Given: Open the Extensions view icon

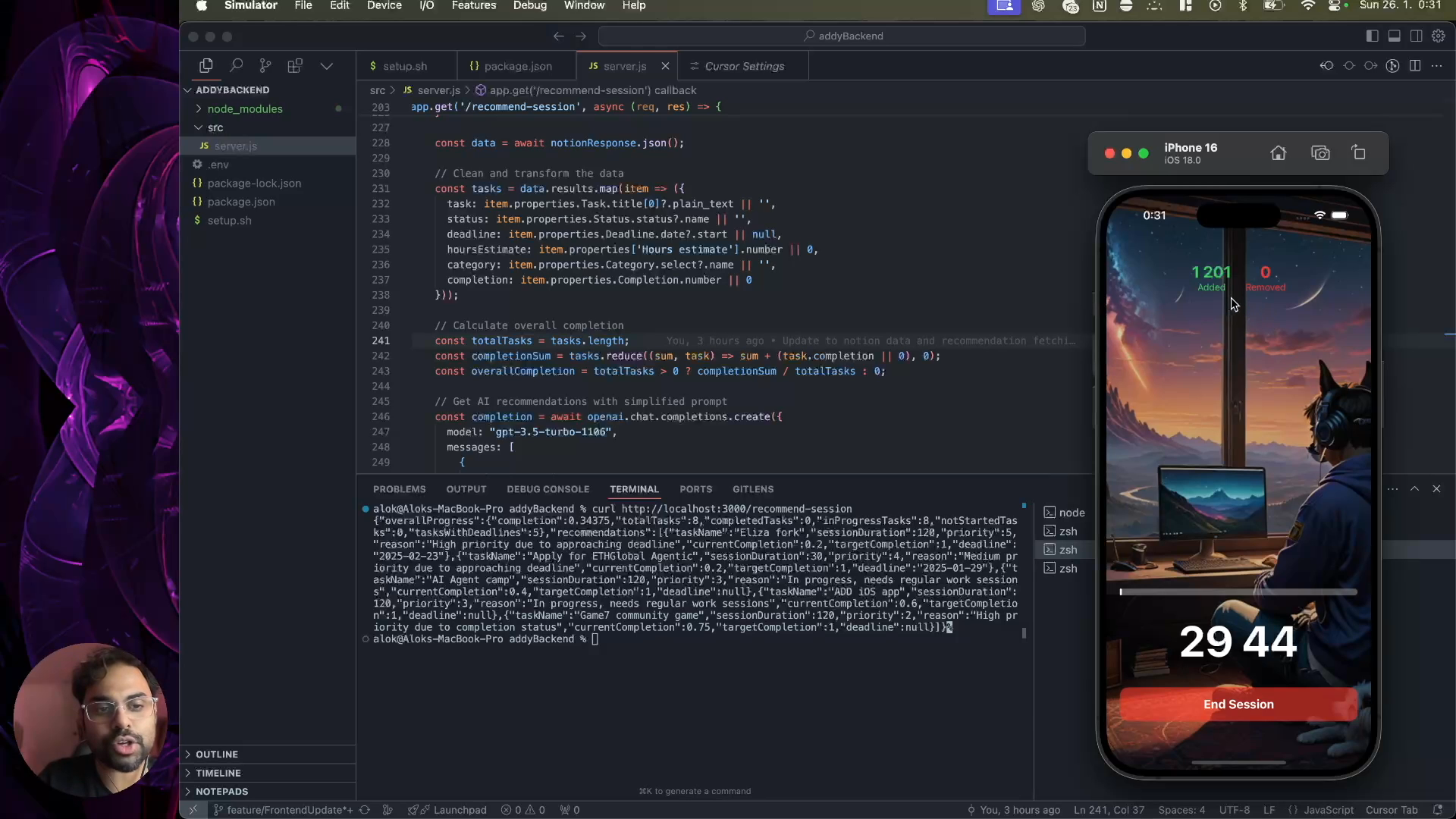Looking at the screenshot, I should tap(295, 66).
